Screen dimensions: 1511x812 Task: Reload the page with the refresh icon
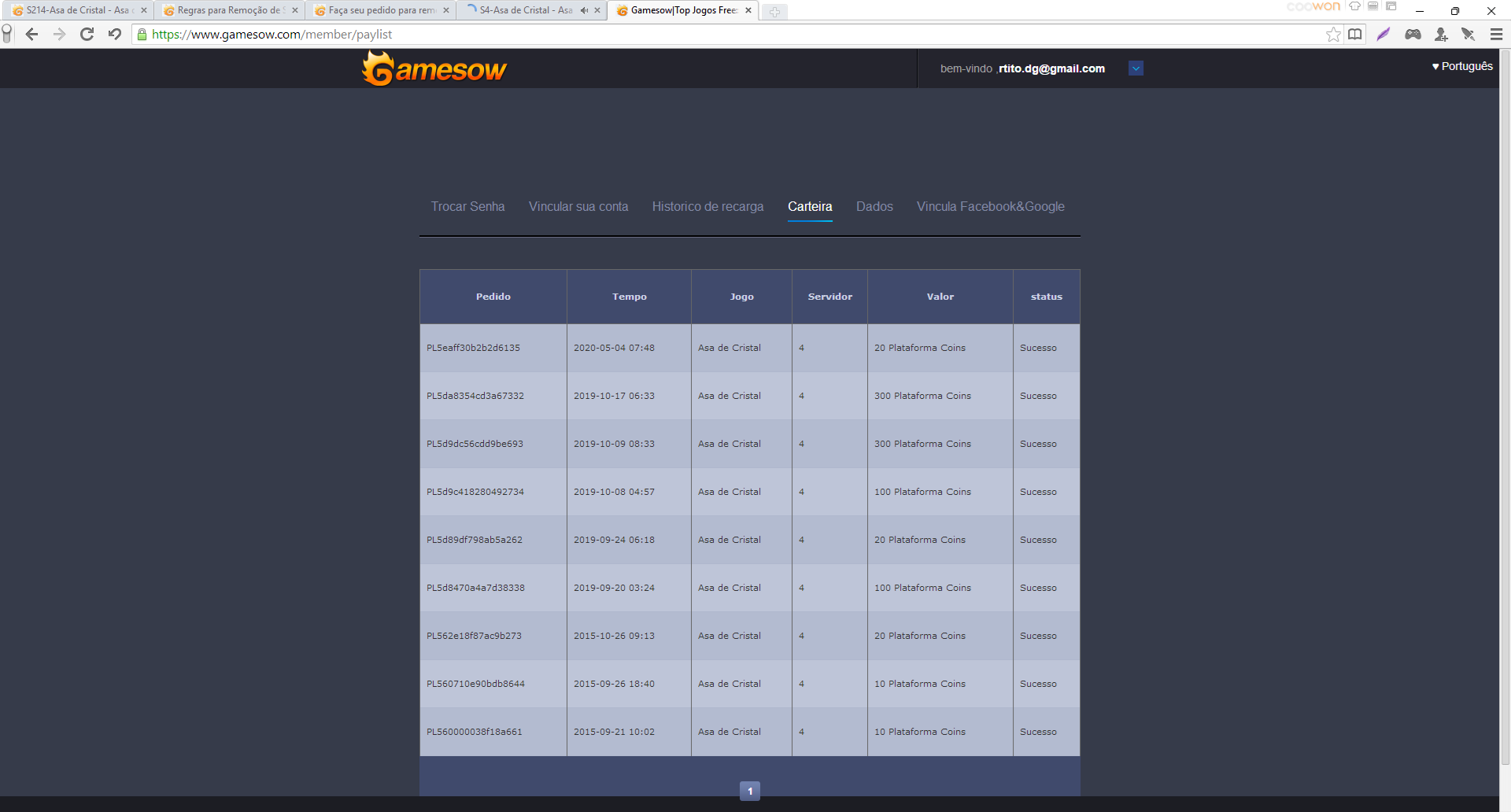pyautogui.click(x=87, y=34)
